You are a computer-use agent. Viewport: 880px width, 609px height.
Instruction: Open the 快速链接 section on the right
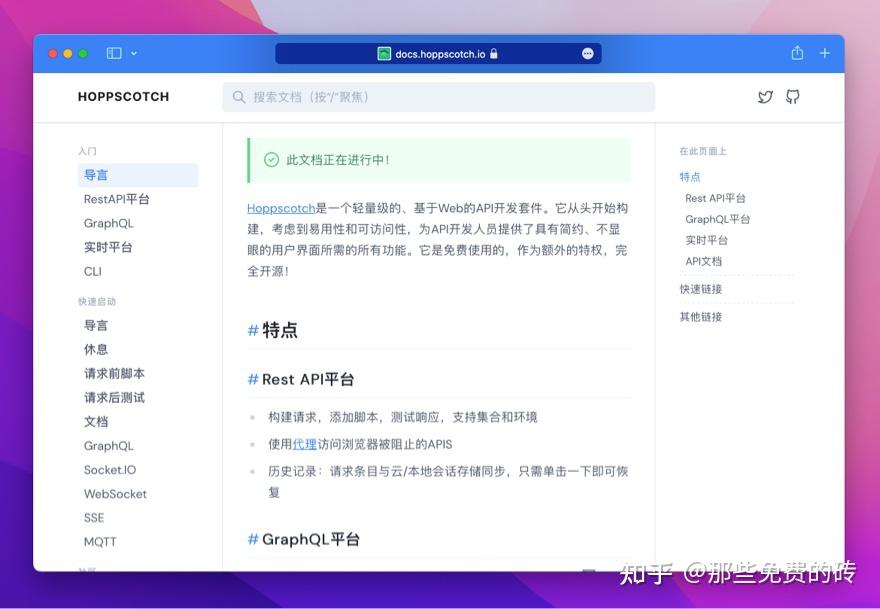tap(700, 288)
